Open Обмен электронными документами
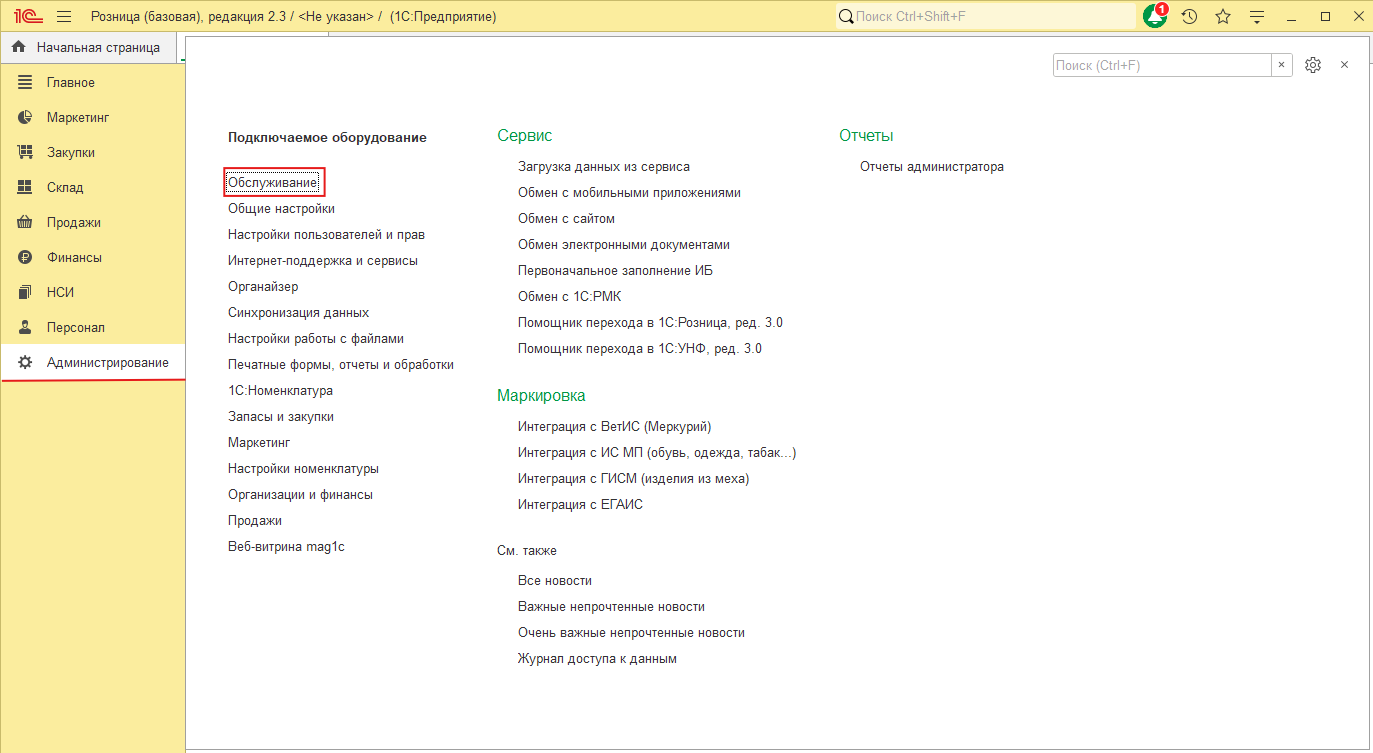The width and height of the screenshot is (1373, 753). click(x=624, y=245)
